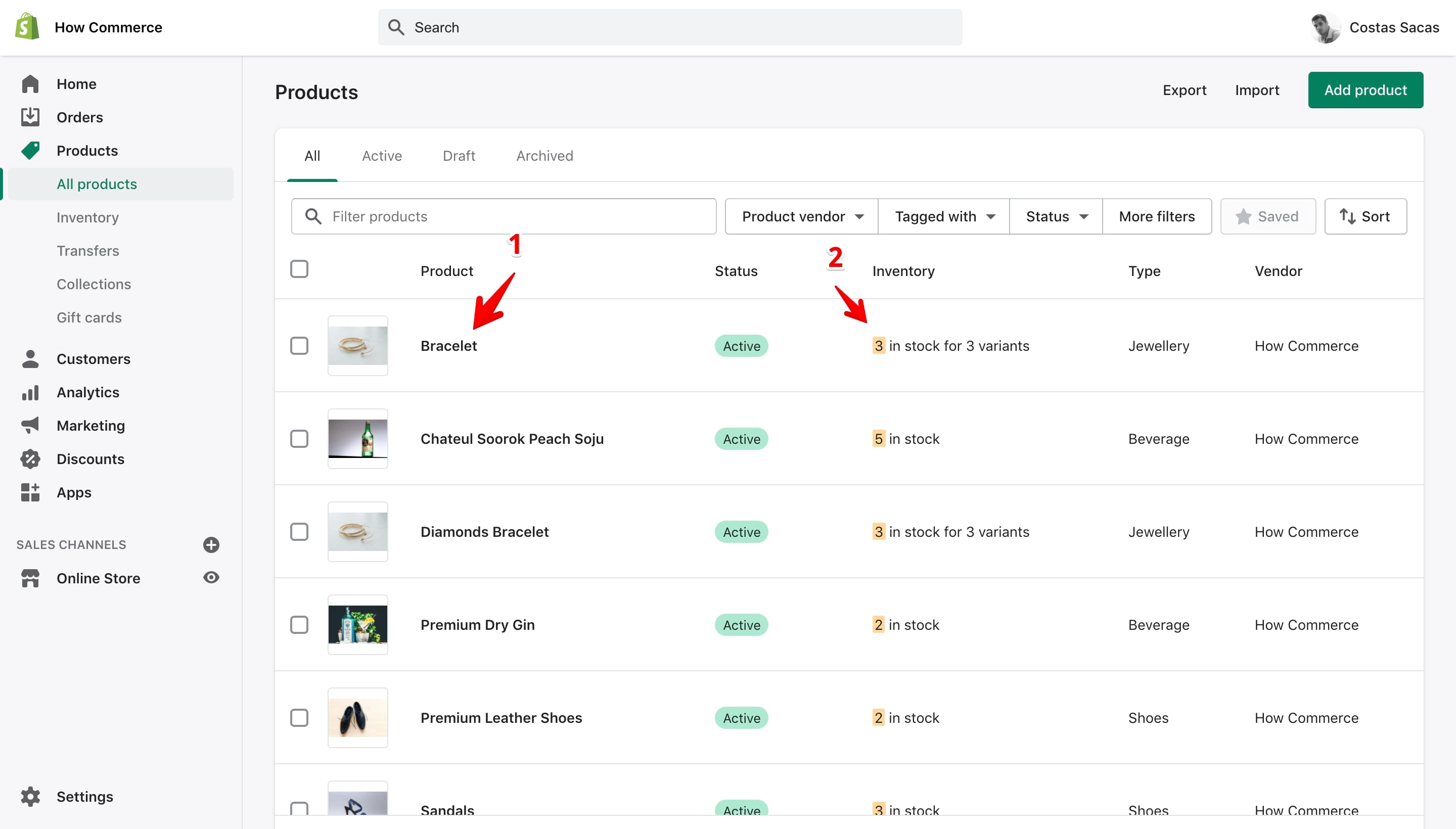The image size is (1456, 829).
Task: Check the Bracelet row checkbox
Action: (x=299, y=346)
